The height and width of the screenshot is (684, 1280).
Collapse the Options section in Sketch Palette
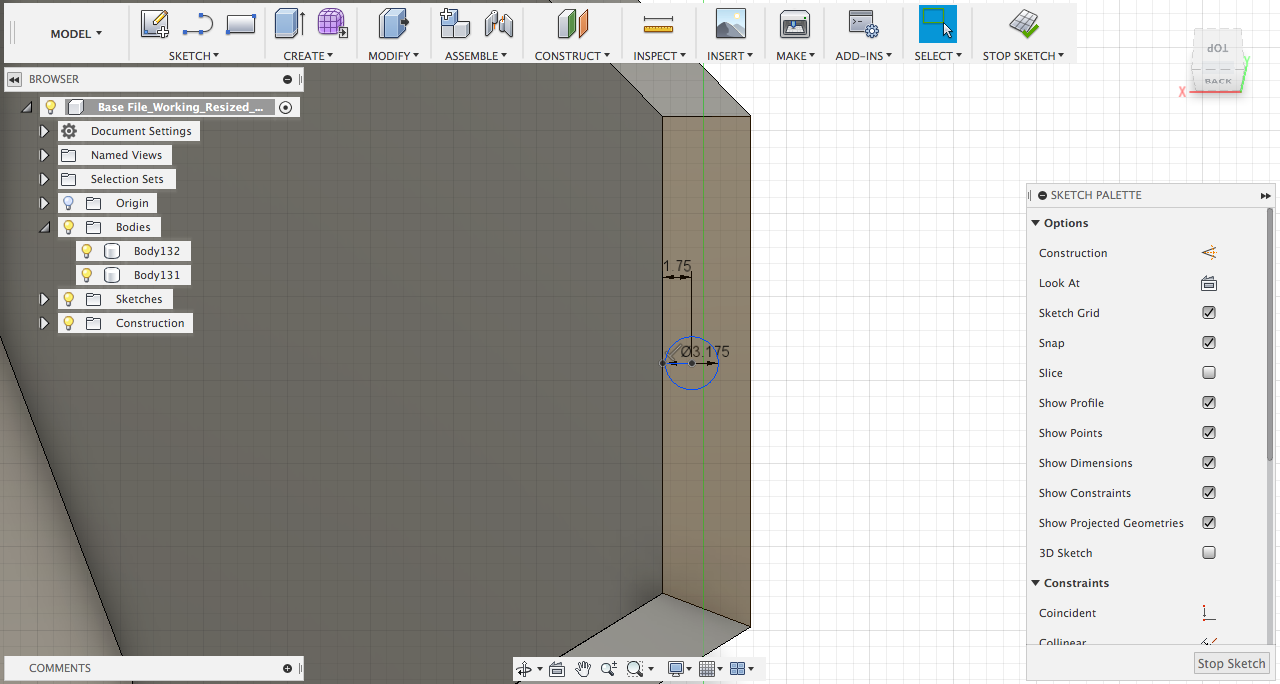pyautogui.click(x=1035, y=223)
